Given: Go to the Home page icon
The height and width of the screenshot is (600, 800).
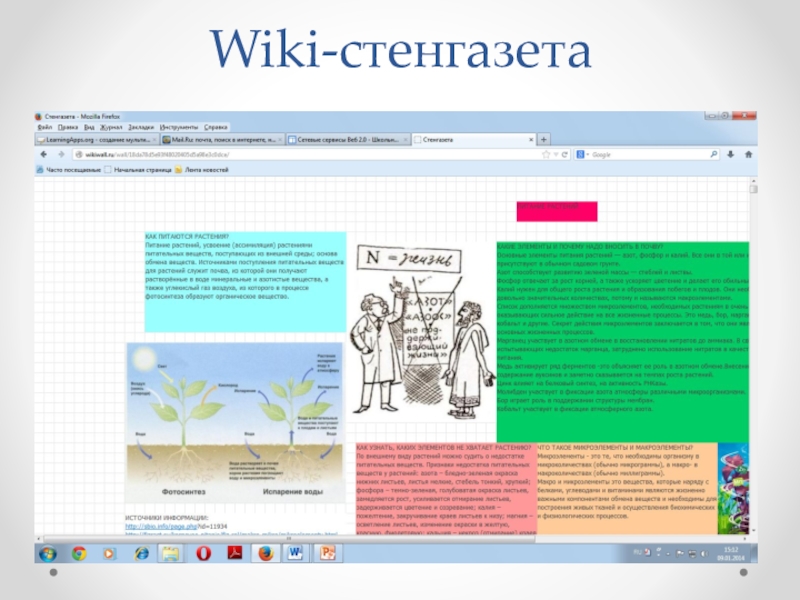Looking at the screenshot, I should tap(748, 154).
